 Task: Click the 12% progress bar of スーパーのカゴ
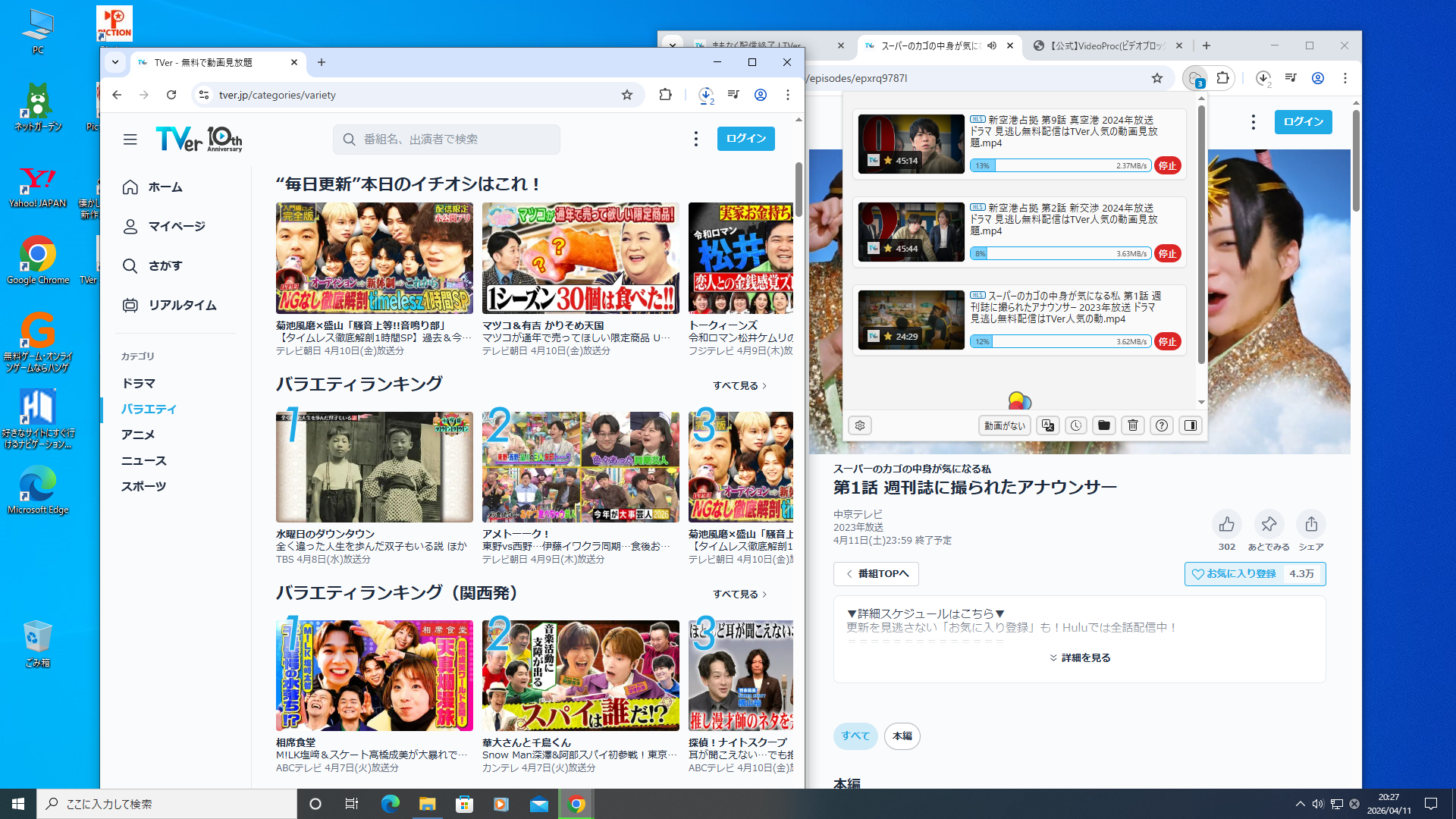[1060, 341]
